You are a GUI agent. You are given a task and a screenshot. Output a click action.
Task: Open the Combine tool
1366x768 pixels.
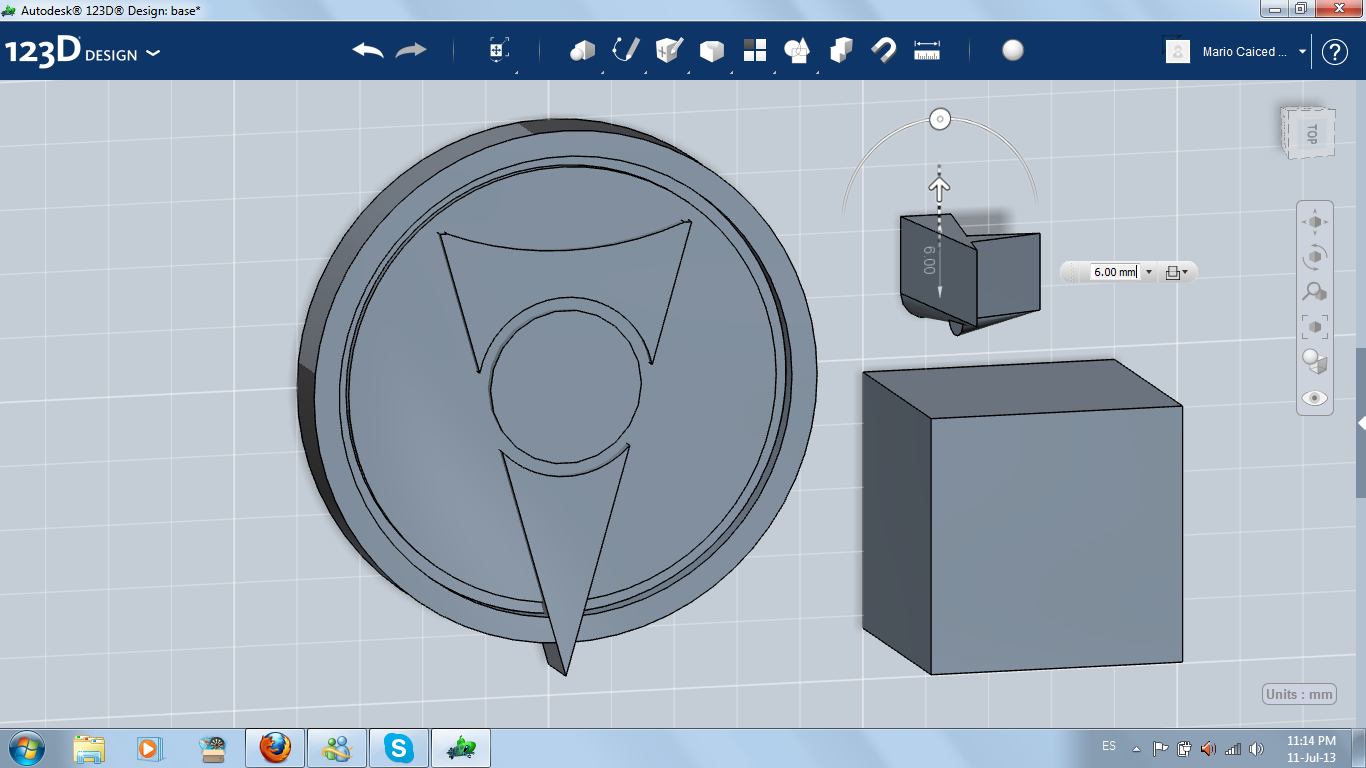pos(841,50)
